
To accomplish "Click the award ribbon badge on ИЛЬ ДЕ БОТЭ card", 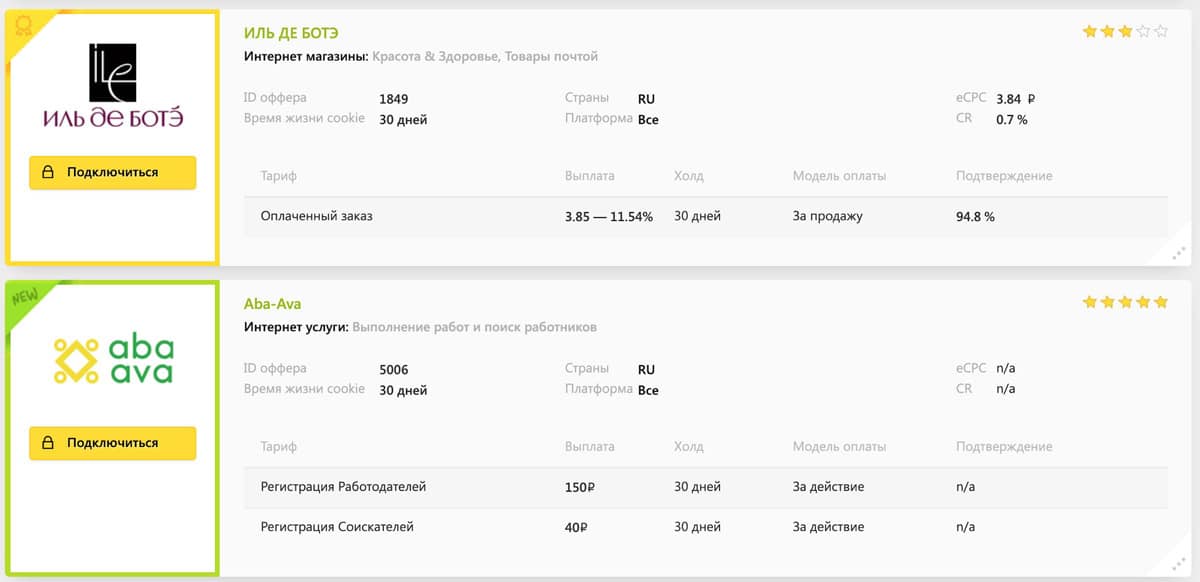I will (x=22, y=26).
